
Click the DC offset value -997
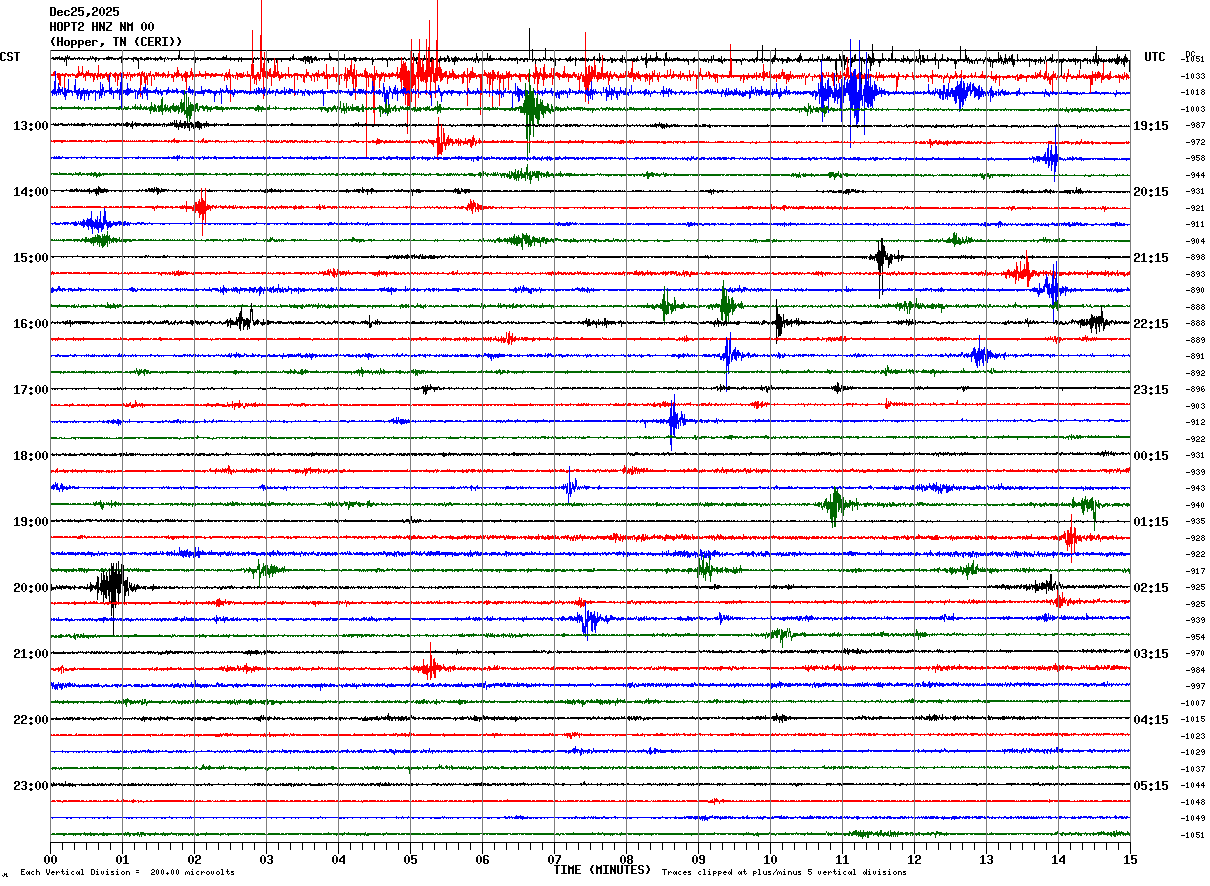coord(1195,686)
